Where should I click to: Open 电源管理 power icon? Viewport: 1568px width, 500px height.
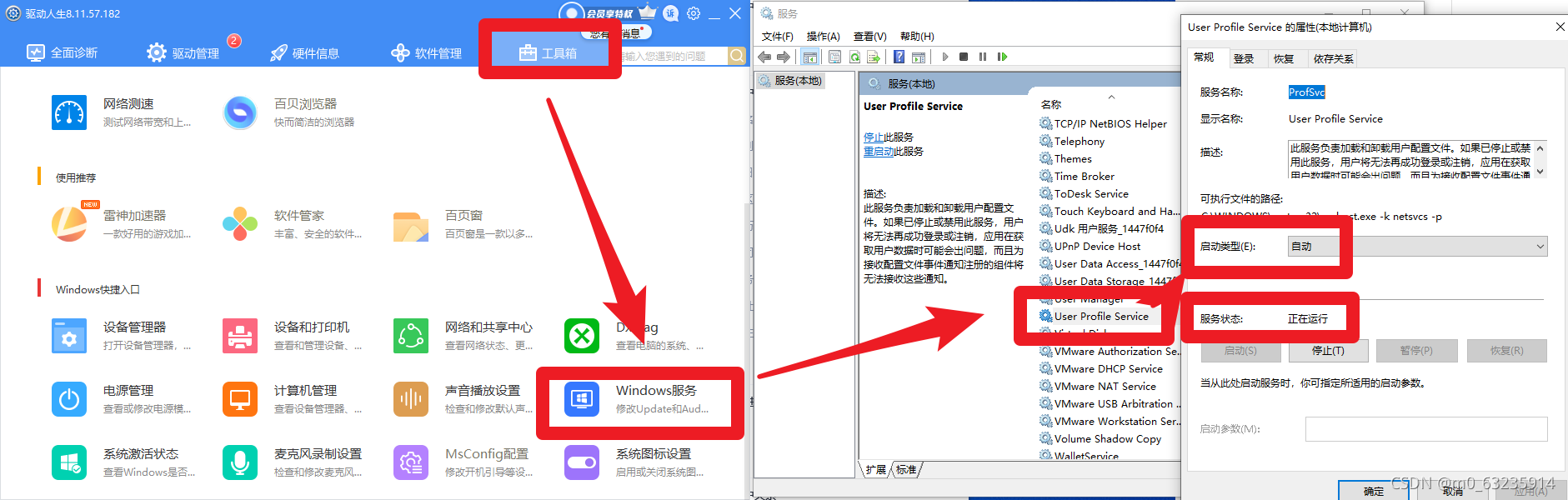pyautogui.click(x=69, y=399)
